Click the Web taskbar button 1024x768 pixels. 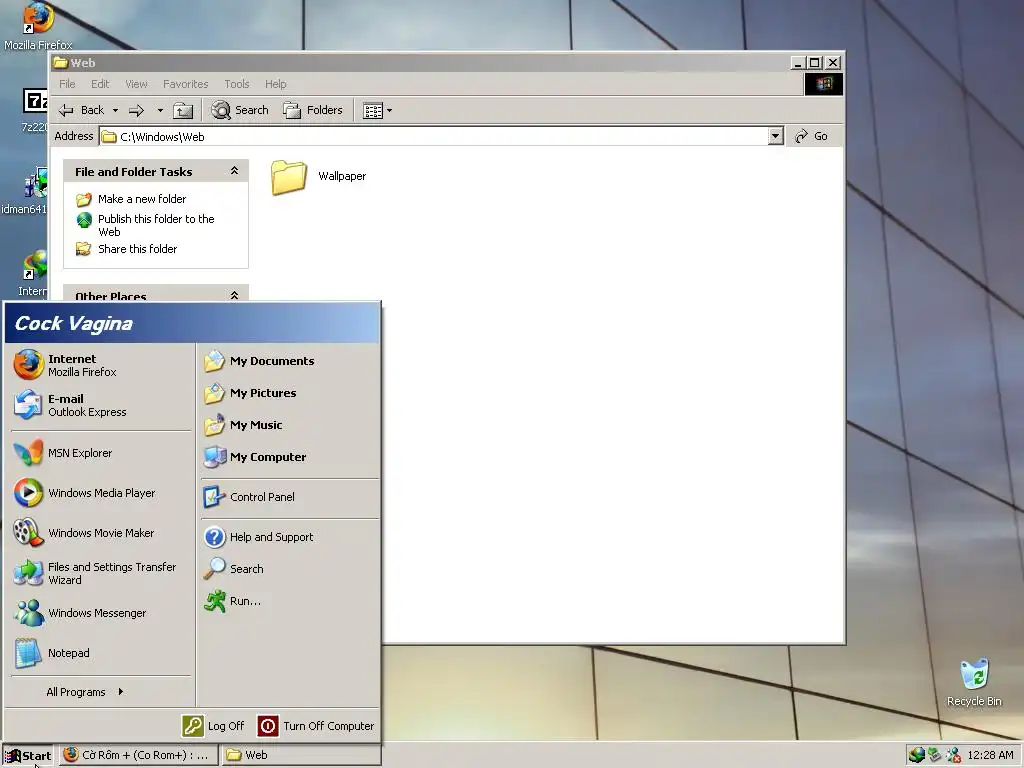coord(300,756)
